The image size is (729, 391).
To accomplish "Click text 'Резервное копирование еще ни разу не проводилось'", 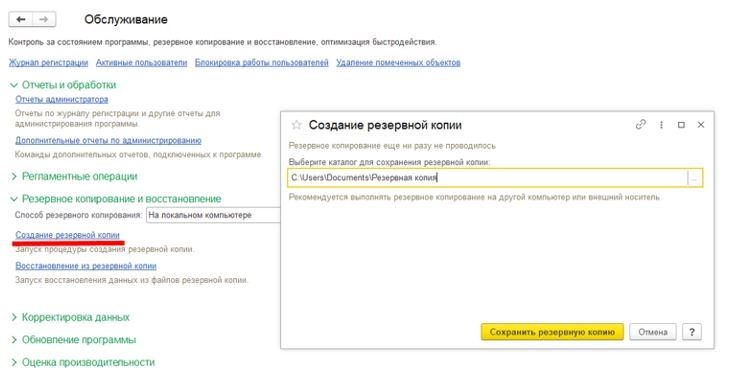I will 392,146.
